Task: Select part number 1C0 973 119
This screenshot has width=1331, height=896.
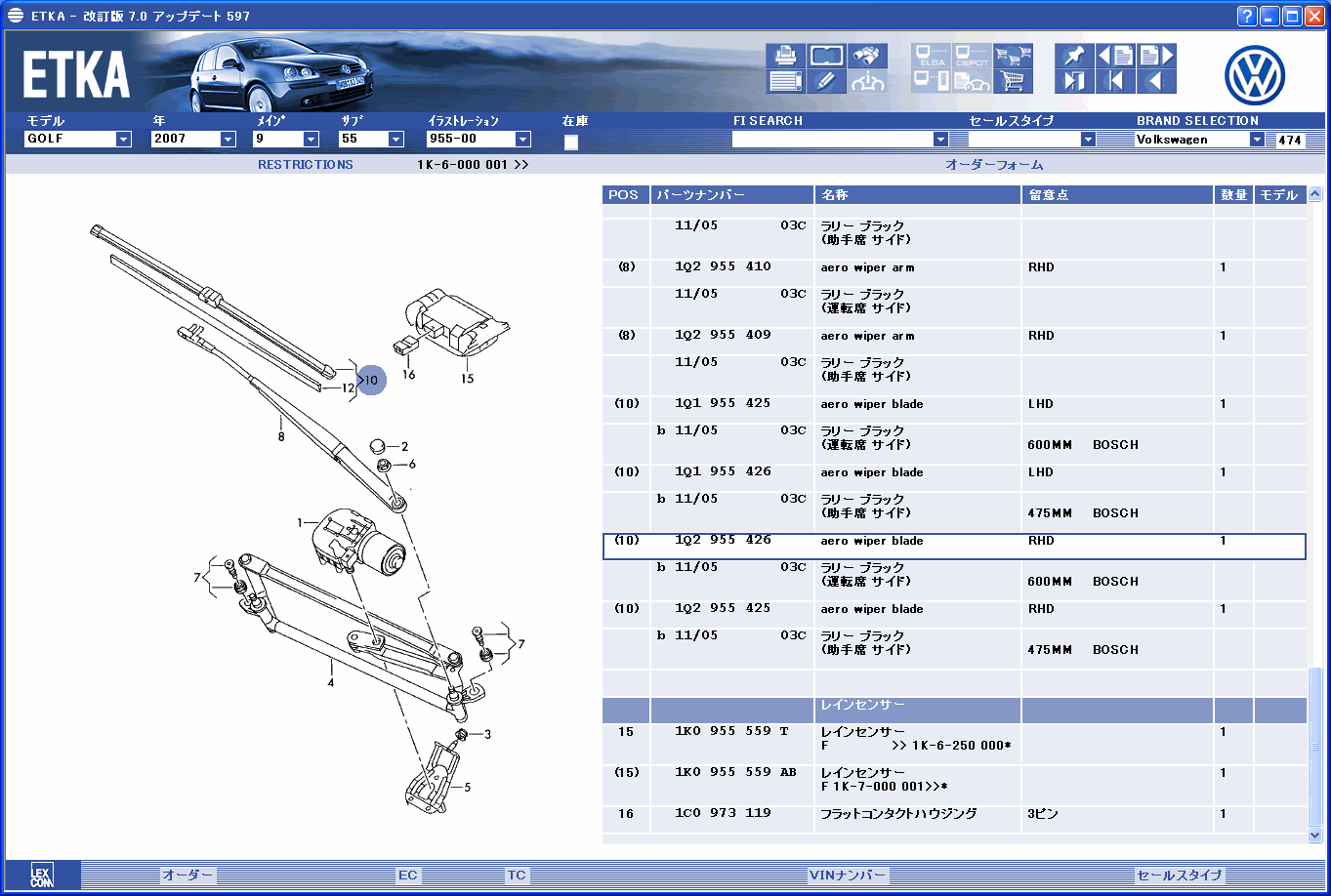Action: [723, 813]
